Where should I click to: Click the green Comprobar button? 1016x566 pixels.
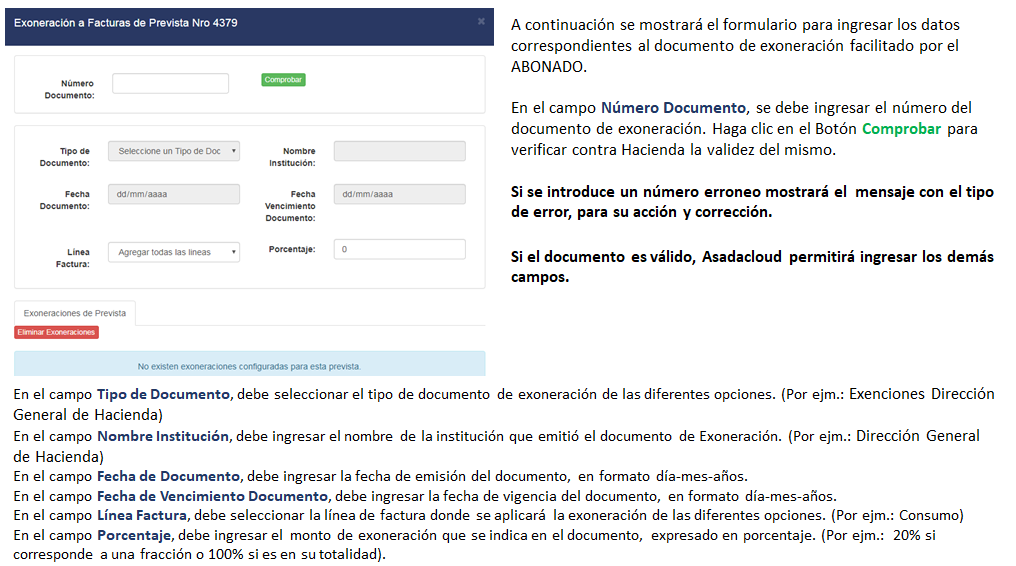click(283, 80)
